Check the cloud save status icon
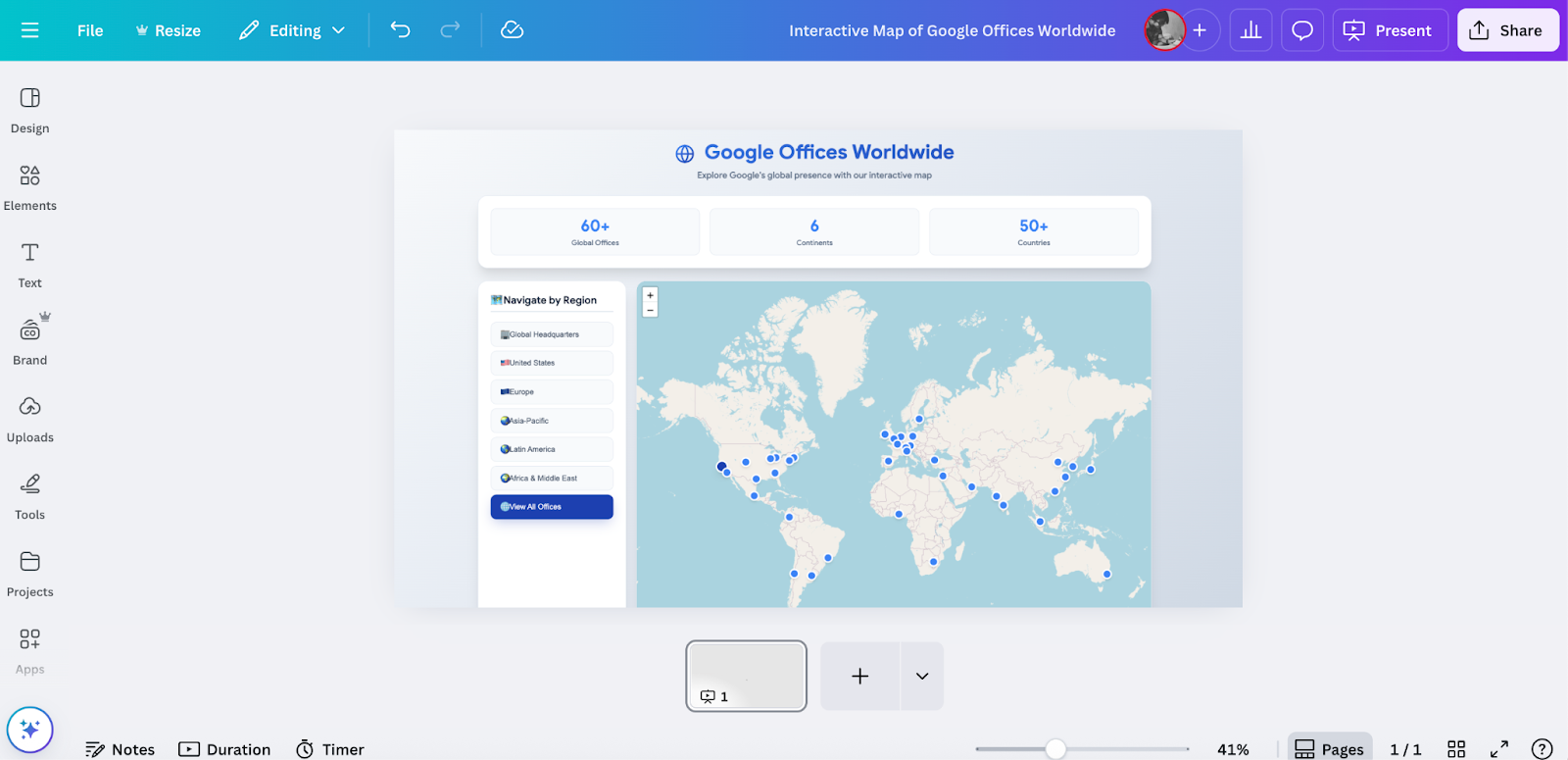This screenshot has width=1568, height=760. point(512,30)
